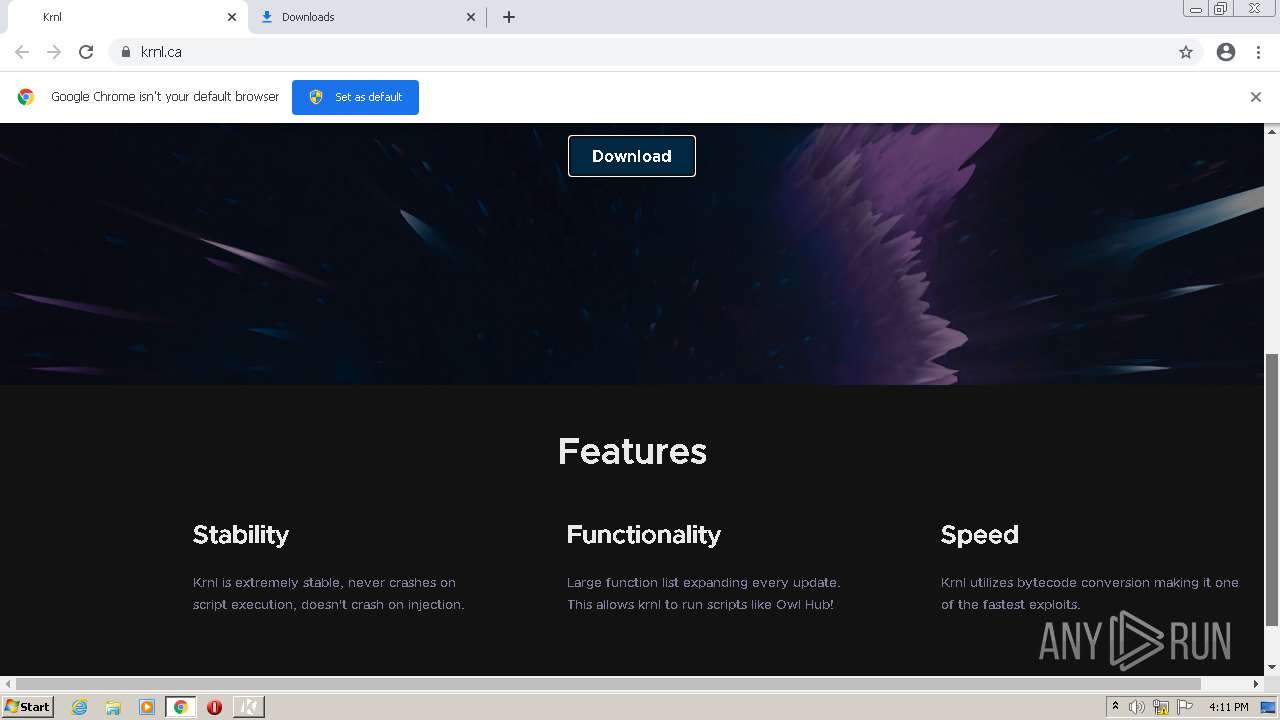The width and height of the screenshot is (1280, 720).
Task: Open Chrome profile account icon
Action: click(1226, 52)
